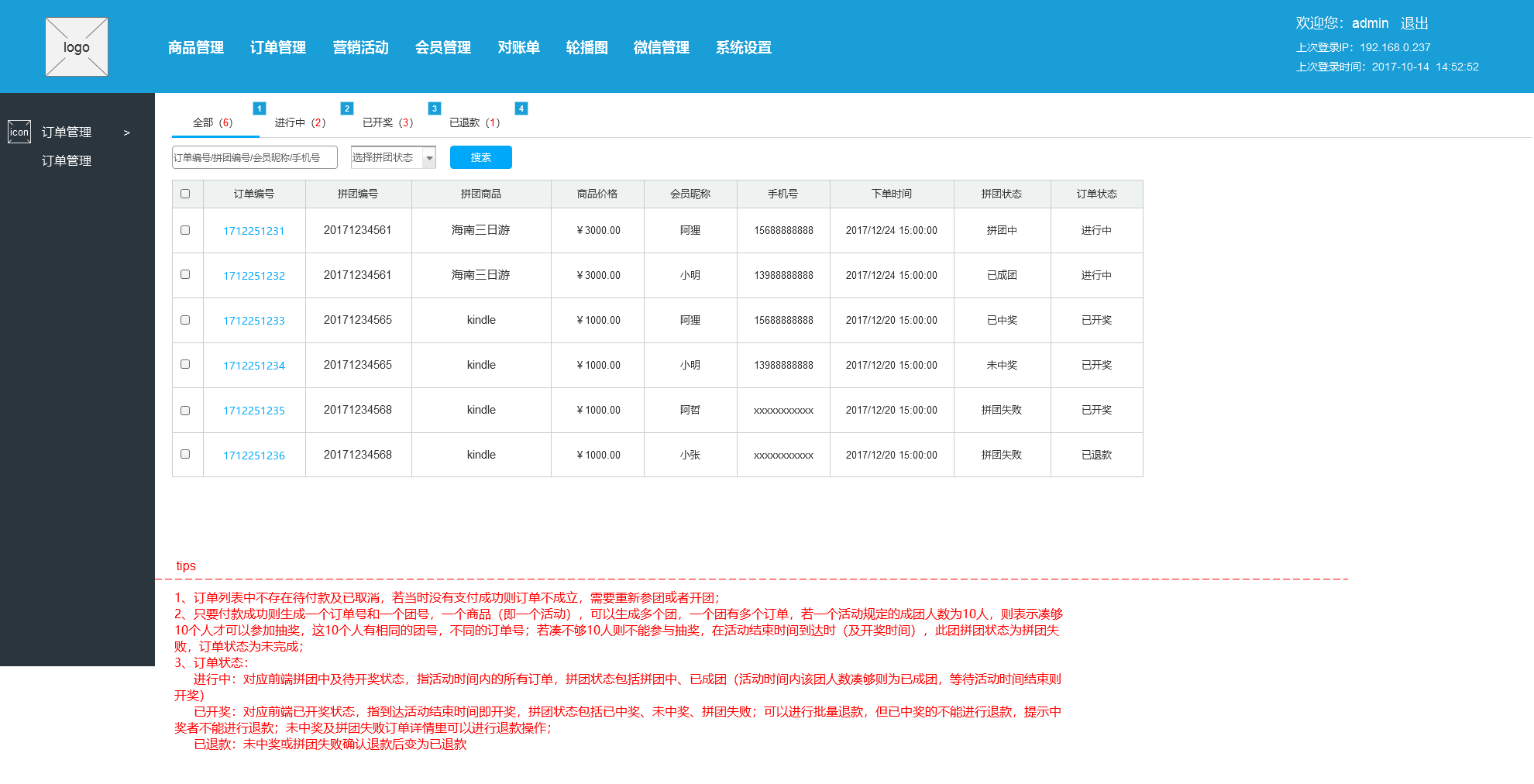Click the 手机号 column header

tap(783, 194)
